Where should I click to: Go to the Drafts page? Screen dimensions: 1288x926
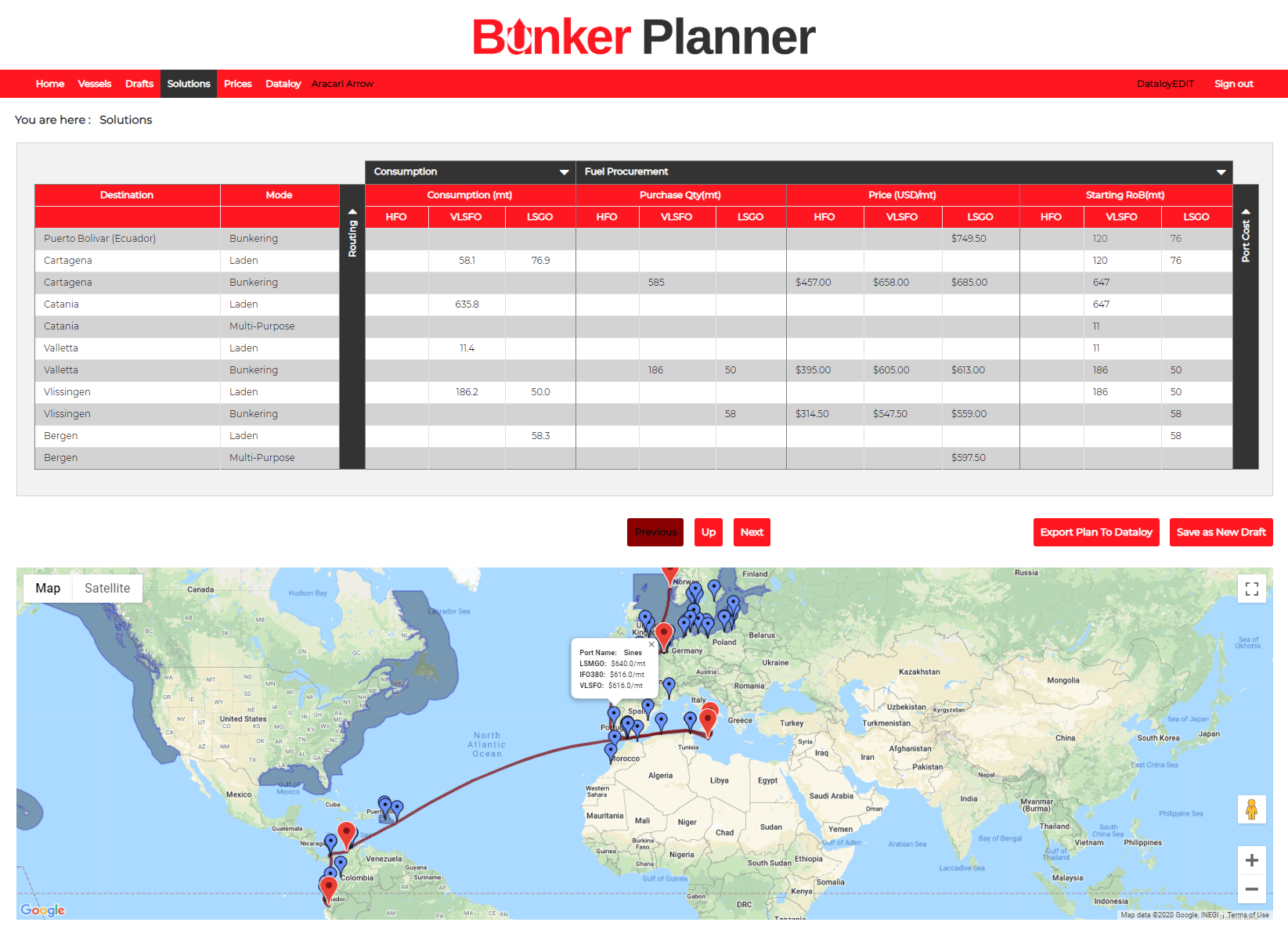(139, 84)
